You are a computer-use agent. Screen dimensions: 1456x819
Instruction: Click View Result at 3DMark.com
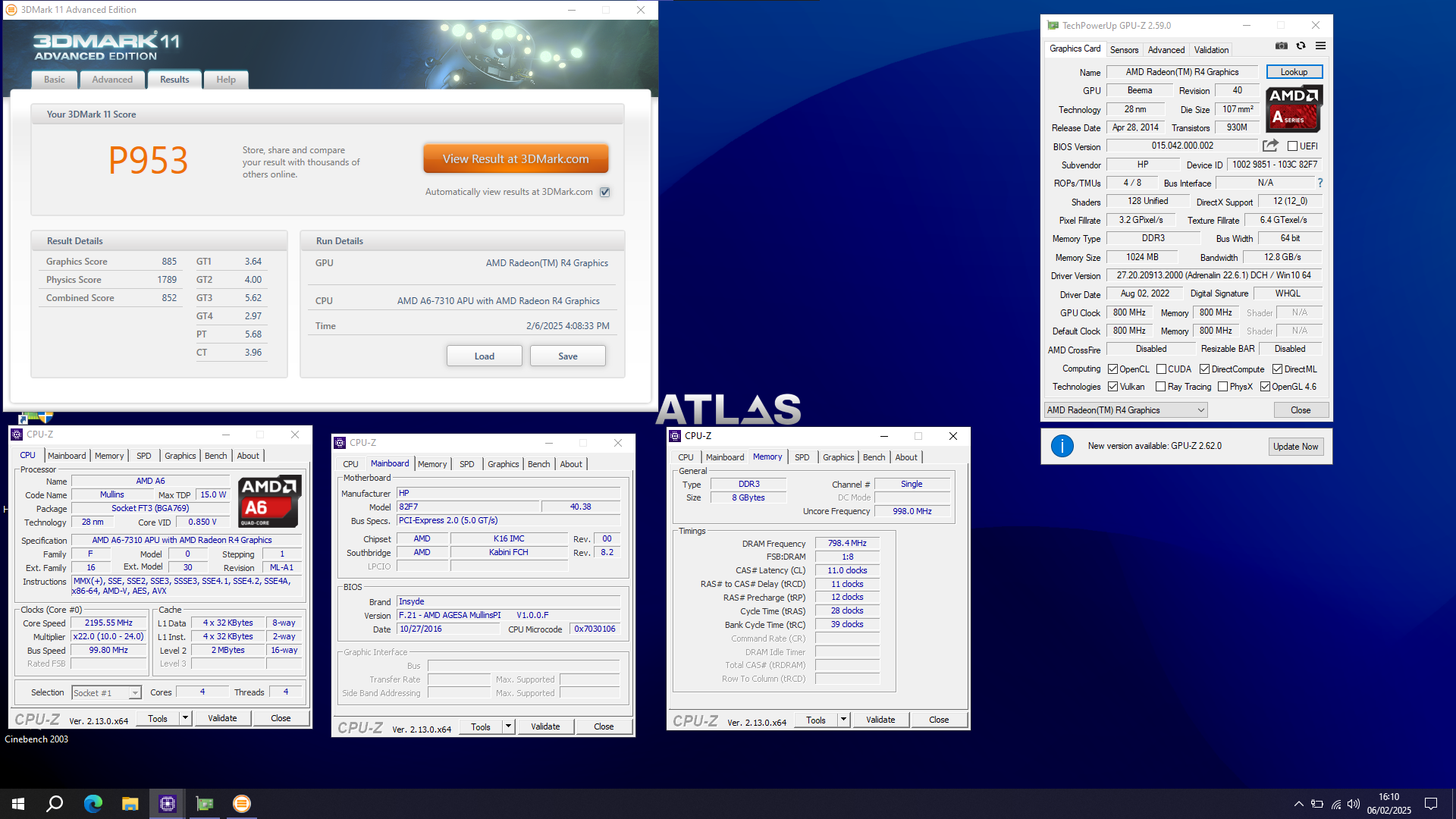516,158
